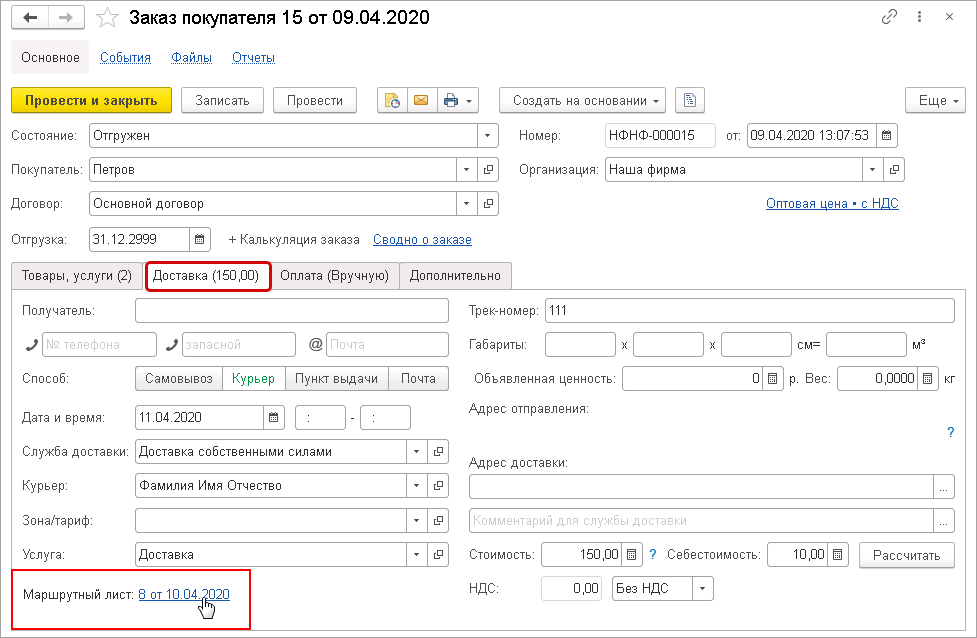Select the Пункт выдачи delivery method
977x638 pixels.
pos(337,378)
